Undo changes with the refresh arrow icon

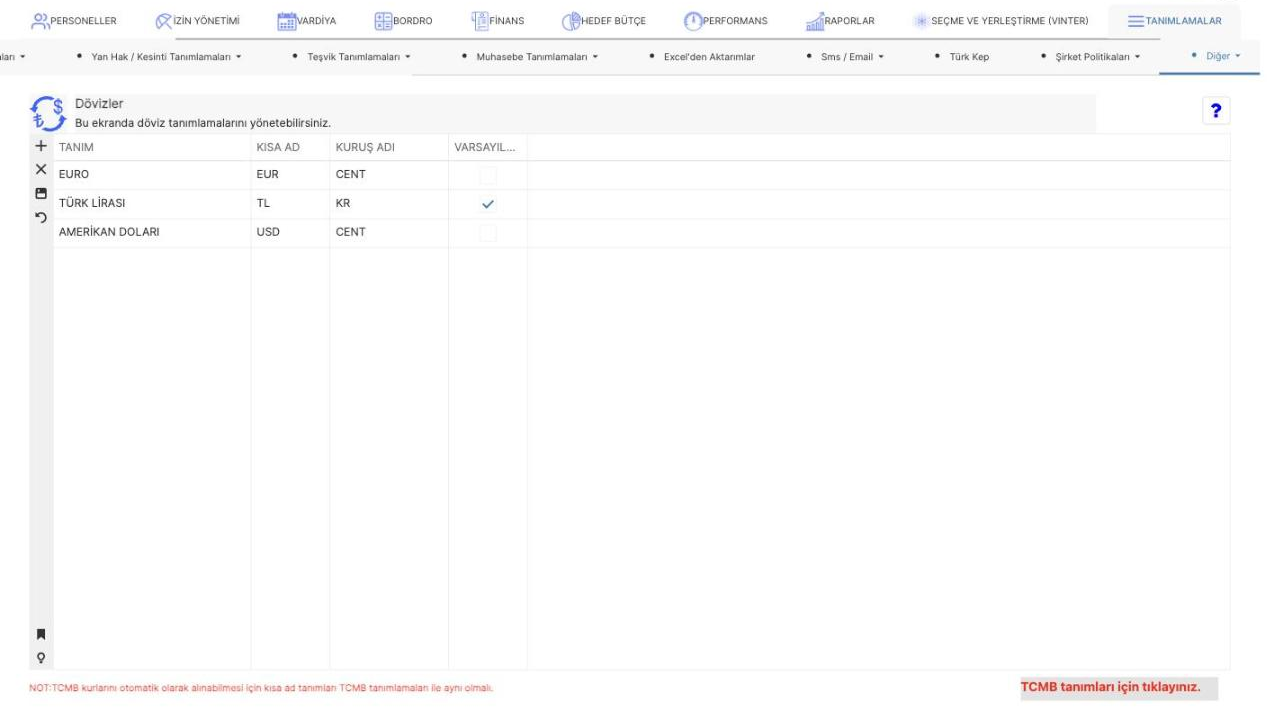[41, 217]
